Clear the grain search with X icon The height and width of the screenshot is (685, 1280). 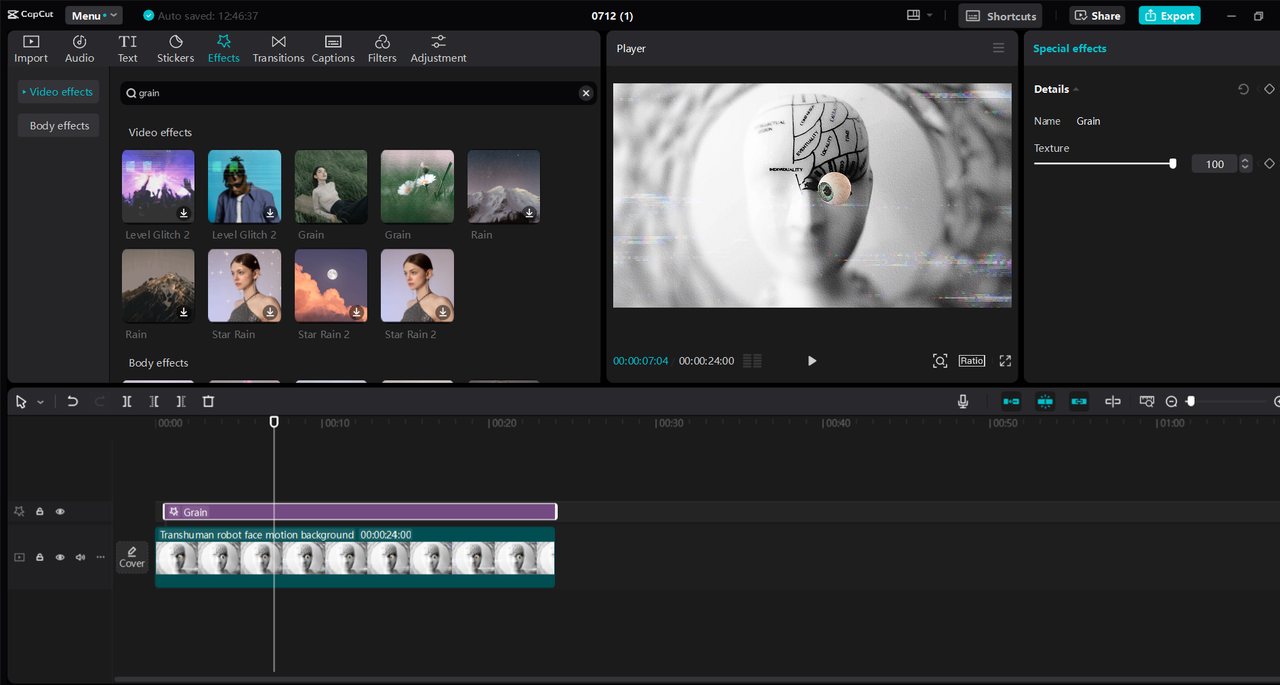coord(586,93)
